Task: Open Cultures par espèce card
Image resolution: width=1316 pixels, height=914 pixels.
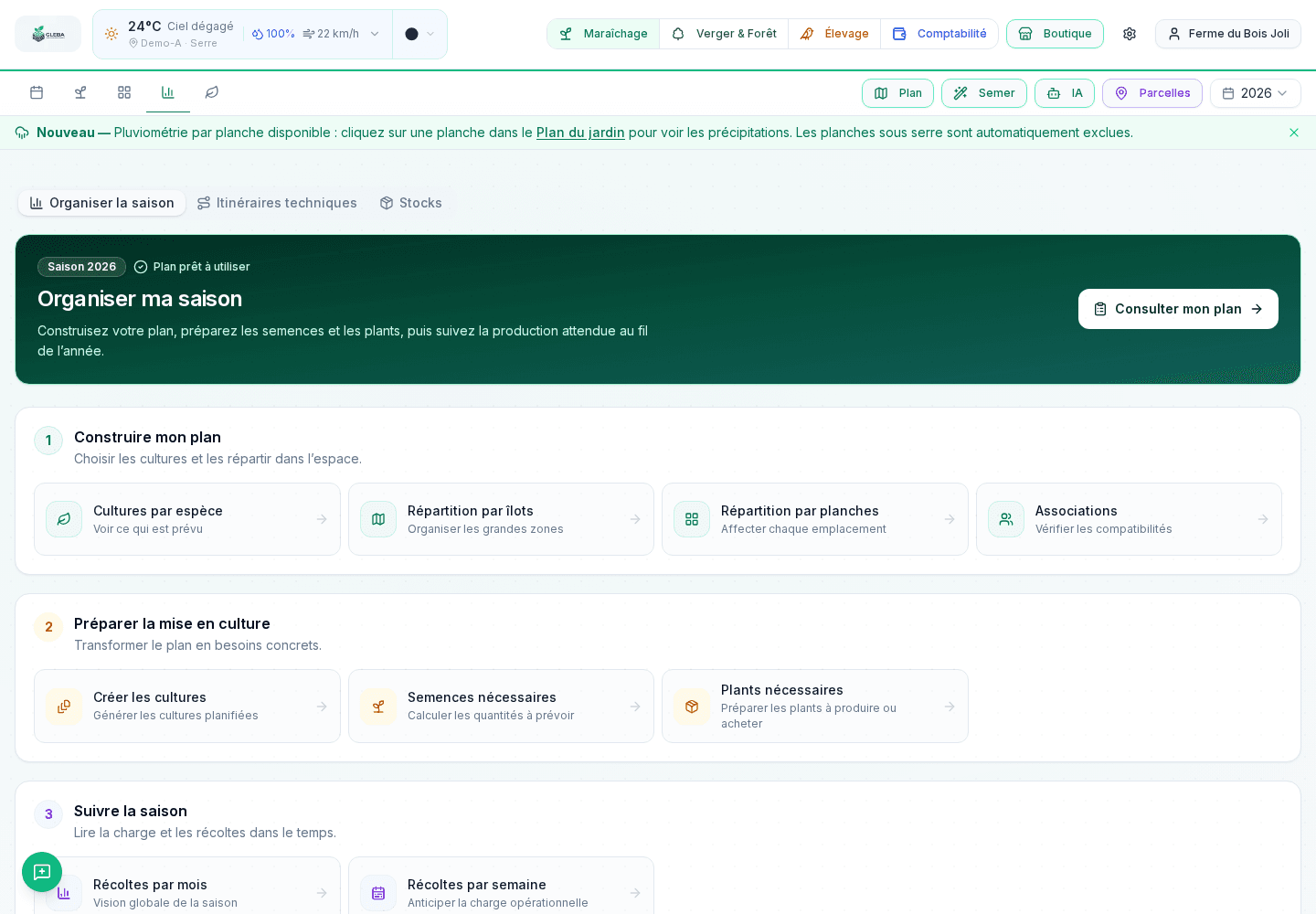Action: 187,519
